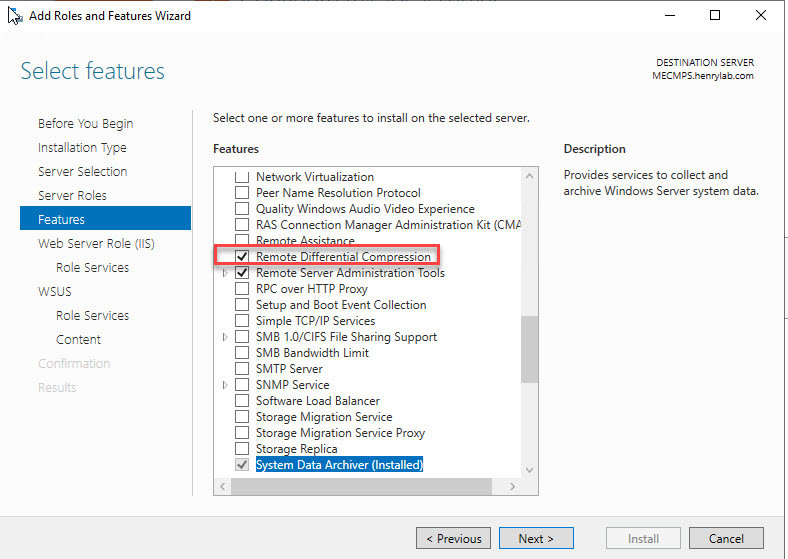Enable the RPC over HTTP Proxy checkbox
The image size is (788, 559).
[x=241, y=289]
